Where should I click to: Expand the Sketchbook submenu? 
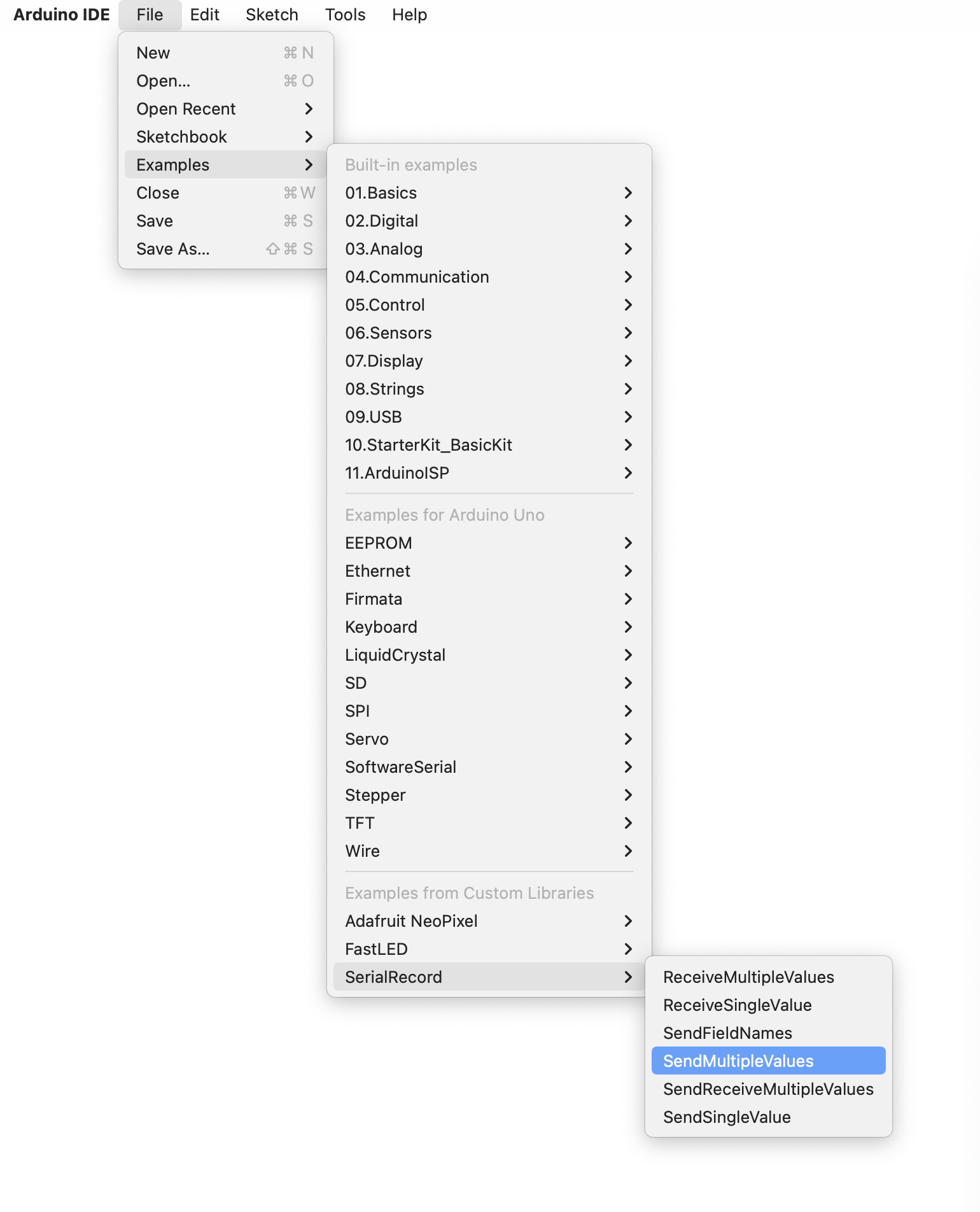coord(226,137)
